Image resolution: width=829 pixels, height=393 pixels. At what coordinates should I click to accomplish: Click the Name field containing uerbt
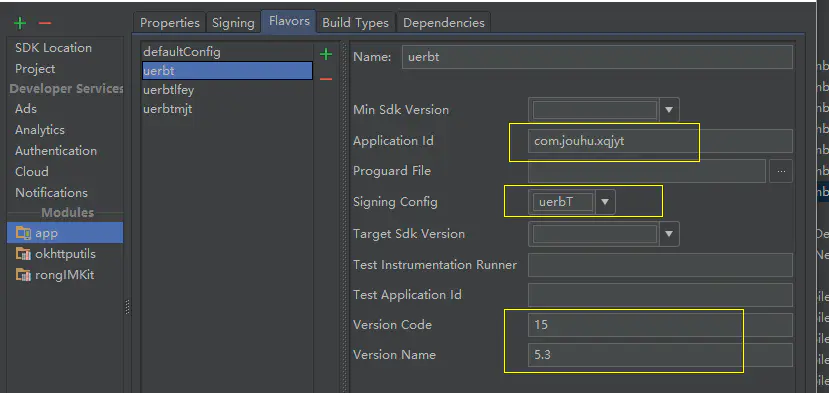point(597,57)
